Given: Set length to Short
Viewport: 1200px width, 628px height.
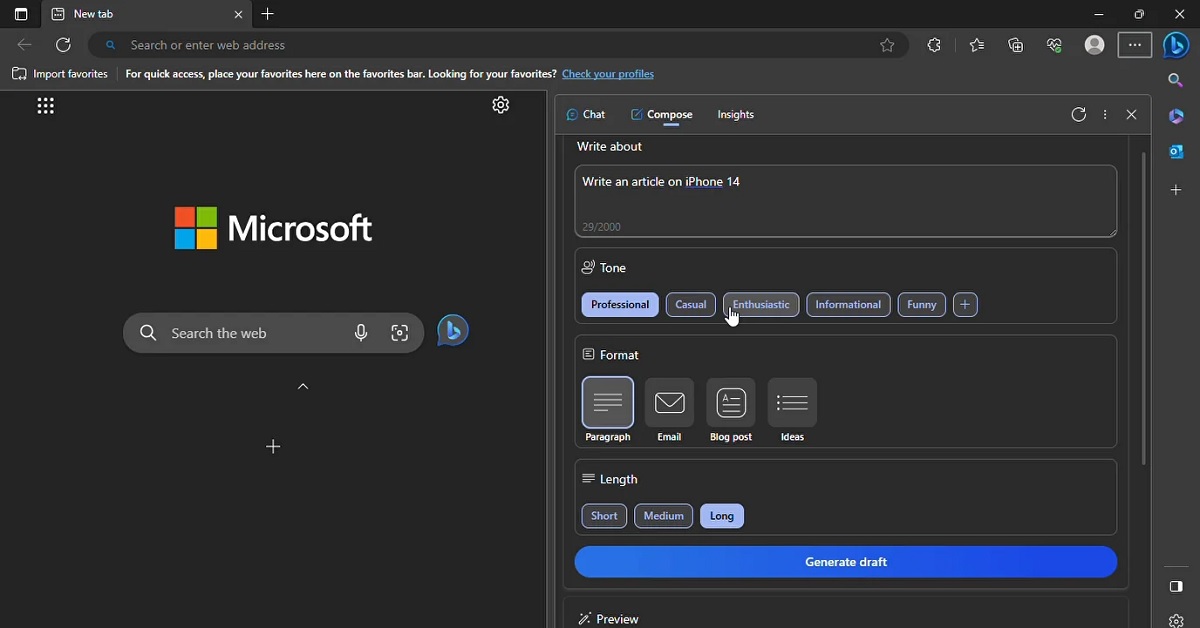Looking at the screenshot, I should tap(604, 516).
